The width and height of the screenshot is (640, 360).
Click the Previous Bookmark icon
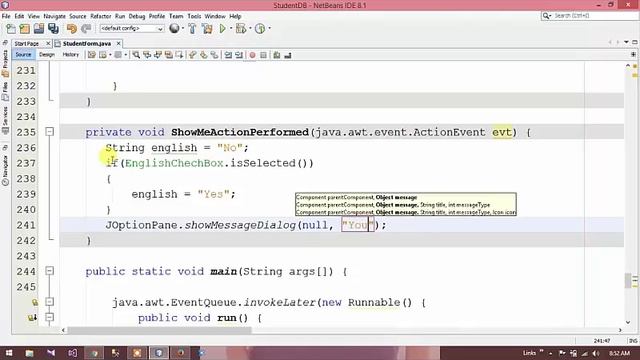193,55
